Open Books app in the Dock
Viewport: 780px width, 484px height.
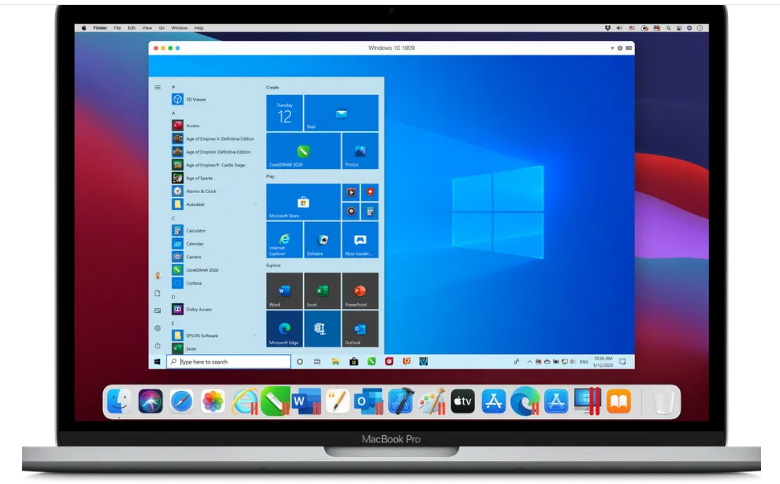coord(619,401)
